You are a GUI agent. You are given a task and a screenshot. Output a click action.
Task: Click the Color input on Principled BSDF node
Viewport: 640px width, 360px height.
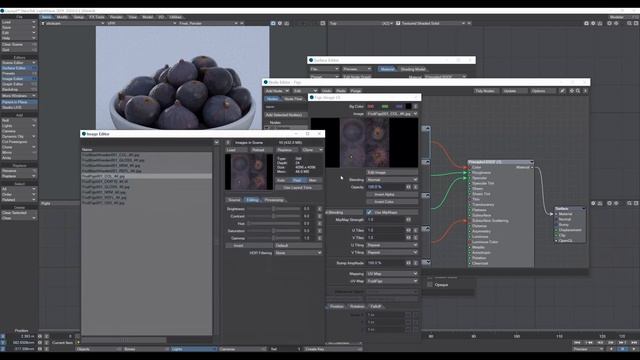tap(470, 167)
